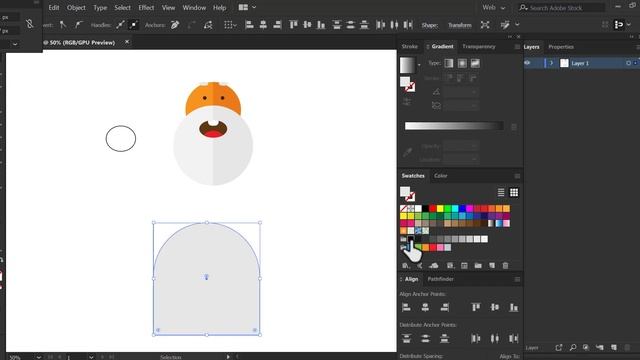Toggle constrain width and height proportions
Image resolution: width=640 pixels, height=360 pixels.
29,24
